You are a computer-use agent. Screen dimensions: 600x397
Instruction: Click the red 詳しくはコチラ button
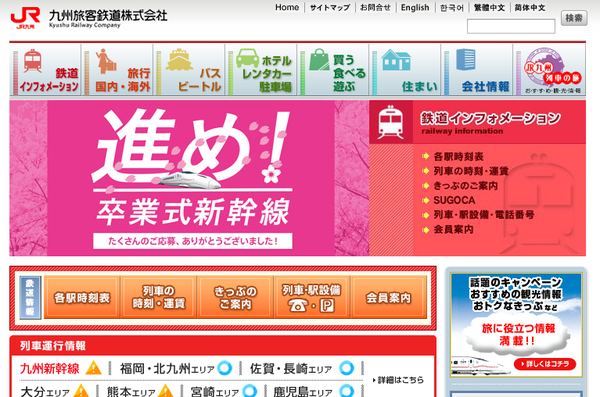coord(545,364)
